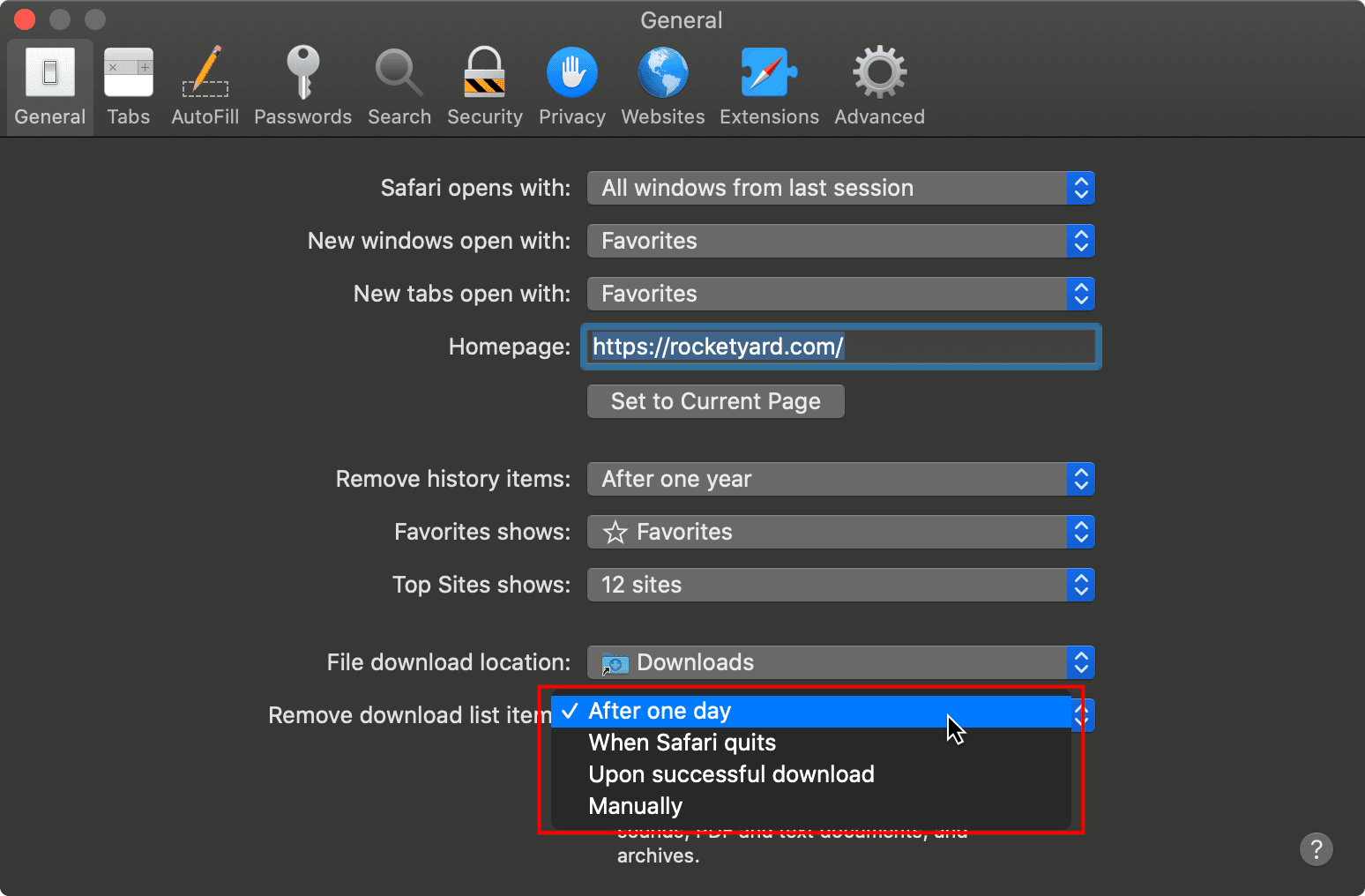Select the General preferences tab
The height and width of the screenshot is (896, 1365).
50,86
